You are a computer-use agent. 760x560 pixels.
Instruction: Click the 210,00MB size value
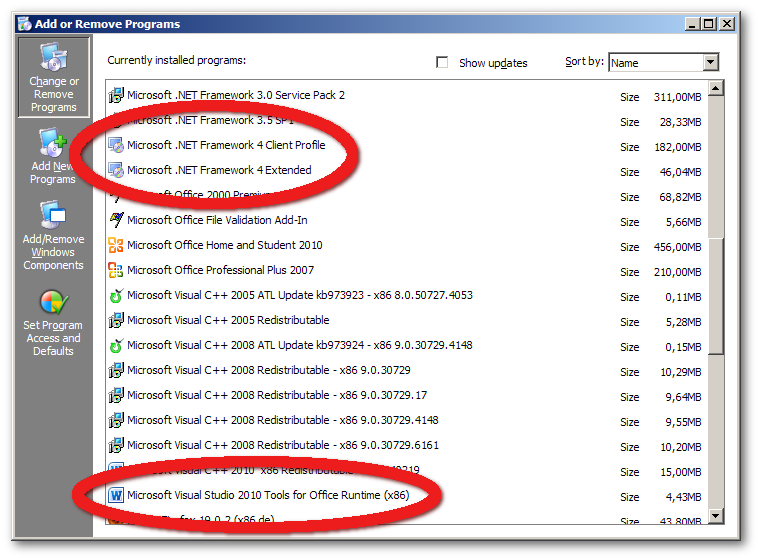coord(677,272)
